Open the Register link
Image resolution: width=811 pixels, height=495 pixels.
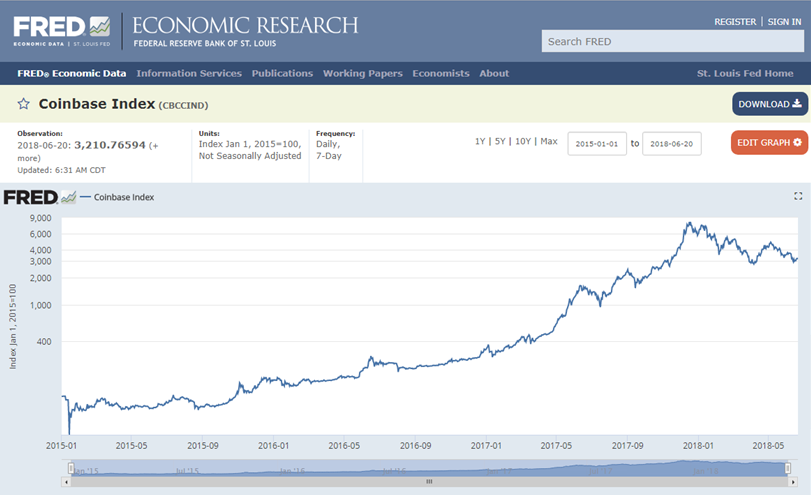pyautogui.click(x=735, y=22)
